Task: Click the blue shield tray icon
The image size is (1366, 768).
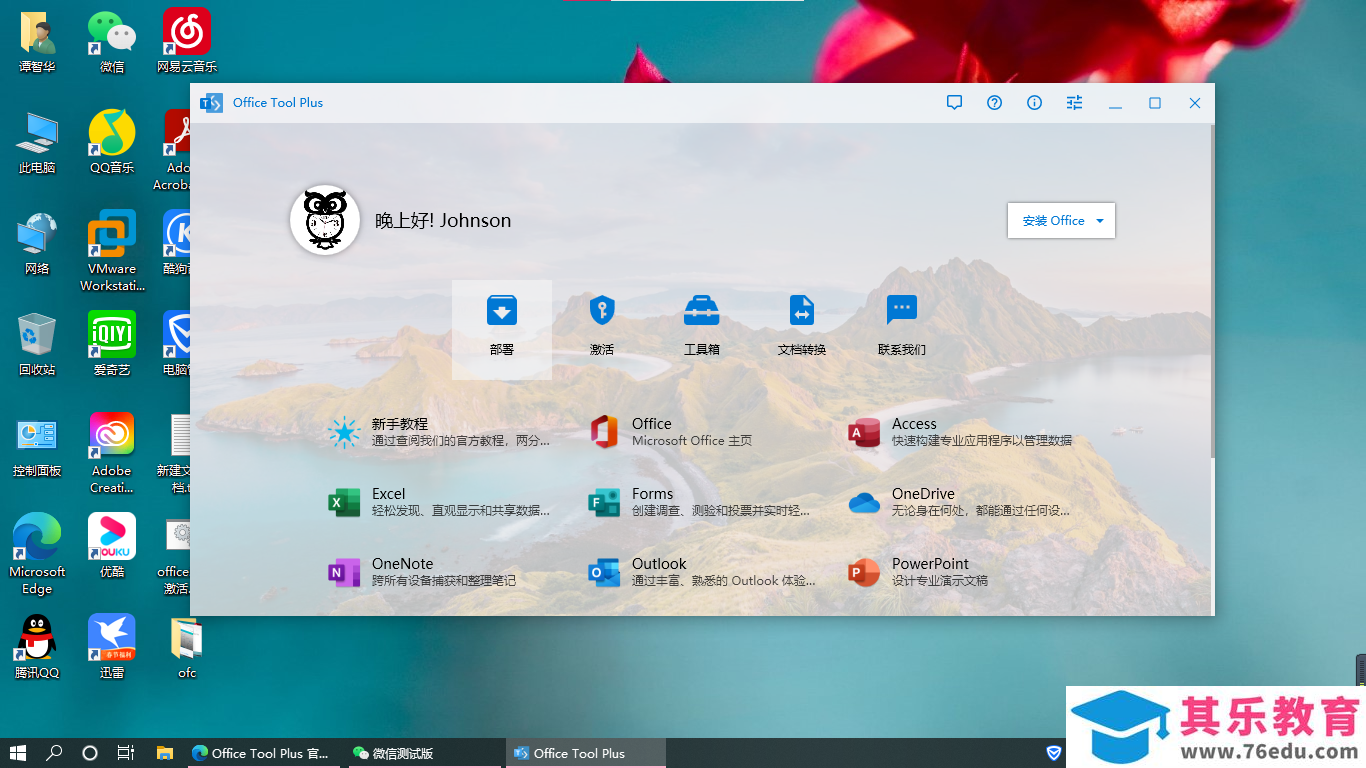Action: (1054, 753)
